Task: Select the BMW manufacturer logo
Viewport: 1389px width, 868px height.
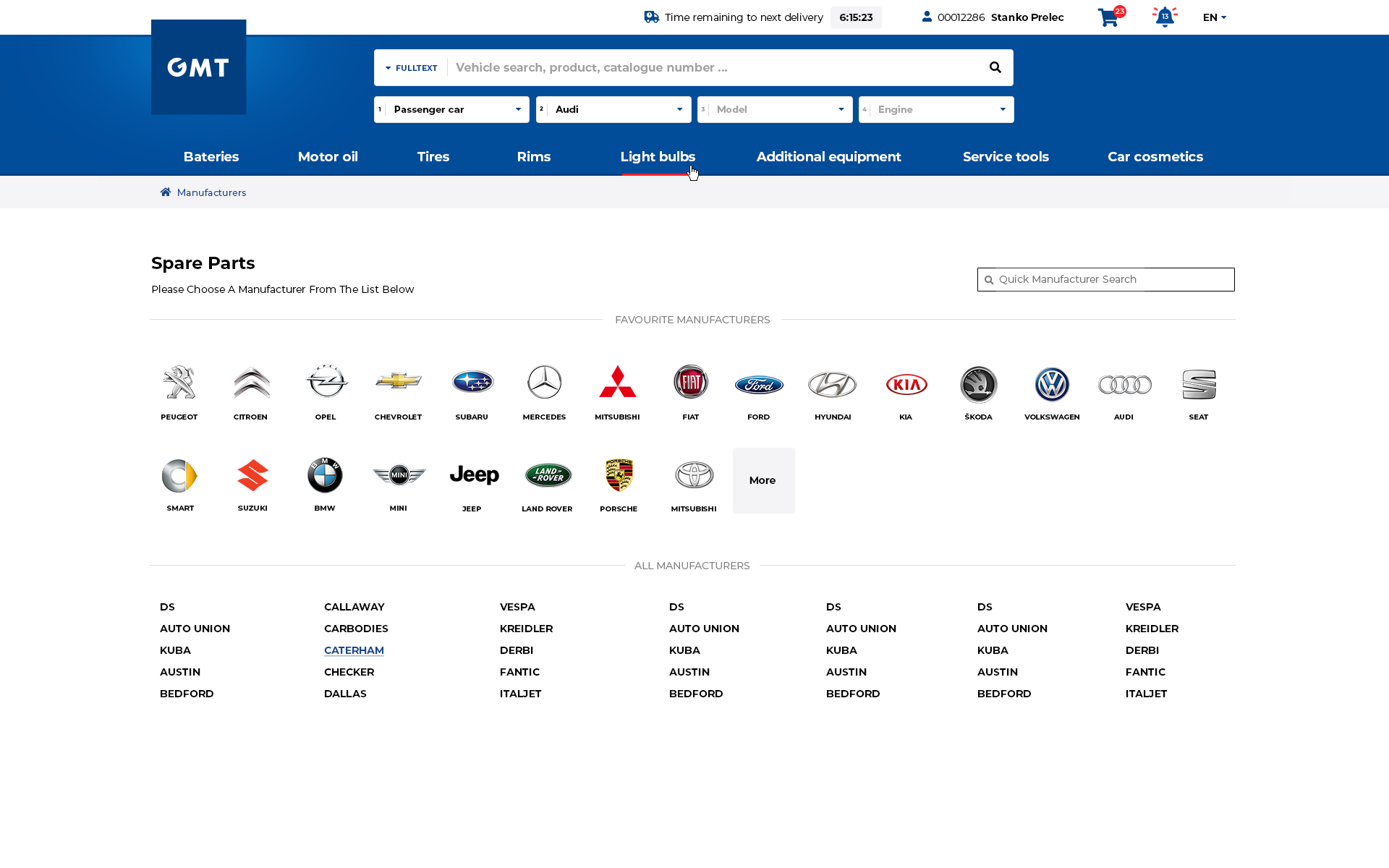Action: pyautogui.click(x=325, y=475)
